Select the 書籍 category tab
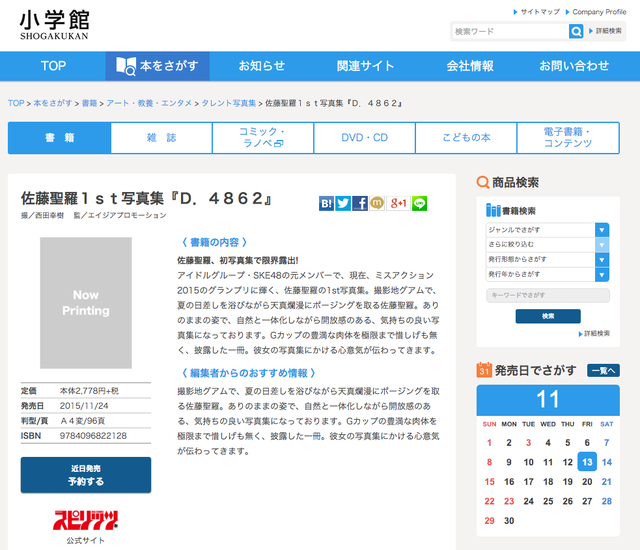The height and width of the screenshot is (550, 640). click(60, 138)
